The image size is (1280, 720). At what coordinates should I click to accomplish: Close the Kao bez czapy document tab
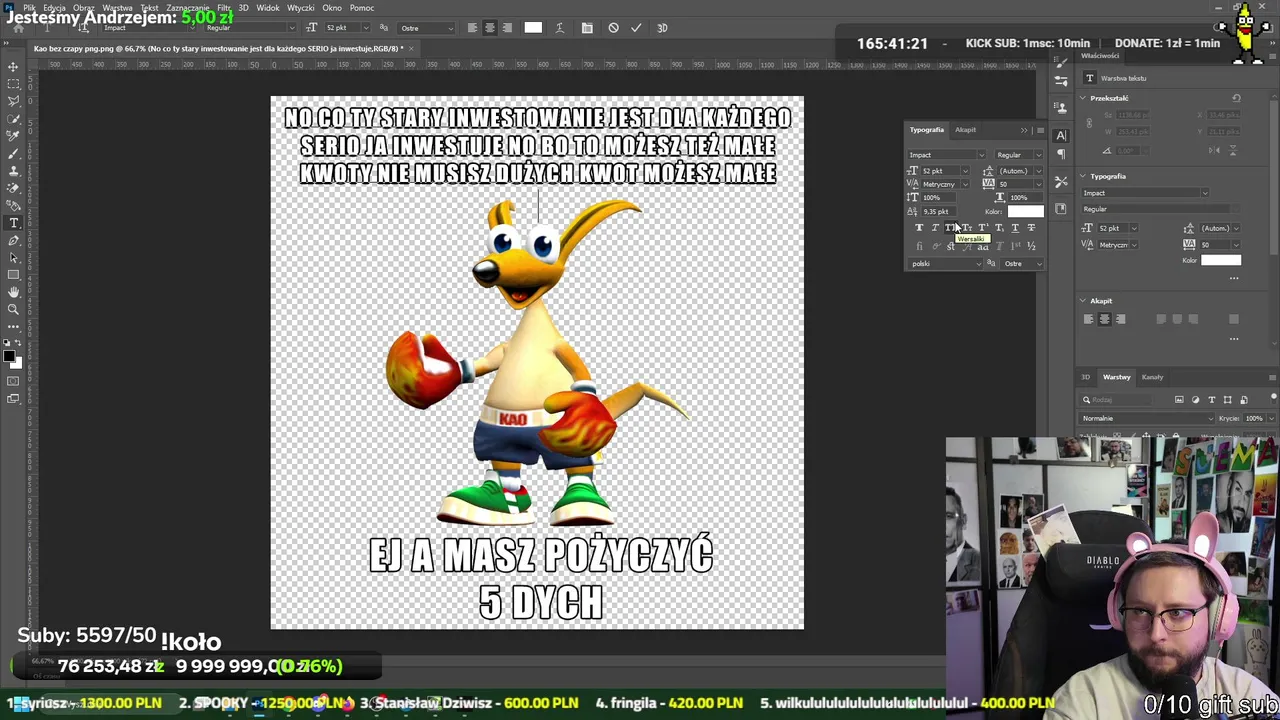tap(410, 48)
